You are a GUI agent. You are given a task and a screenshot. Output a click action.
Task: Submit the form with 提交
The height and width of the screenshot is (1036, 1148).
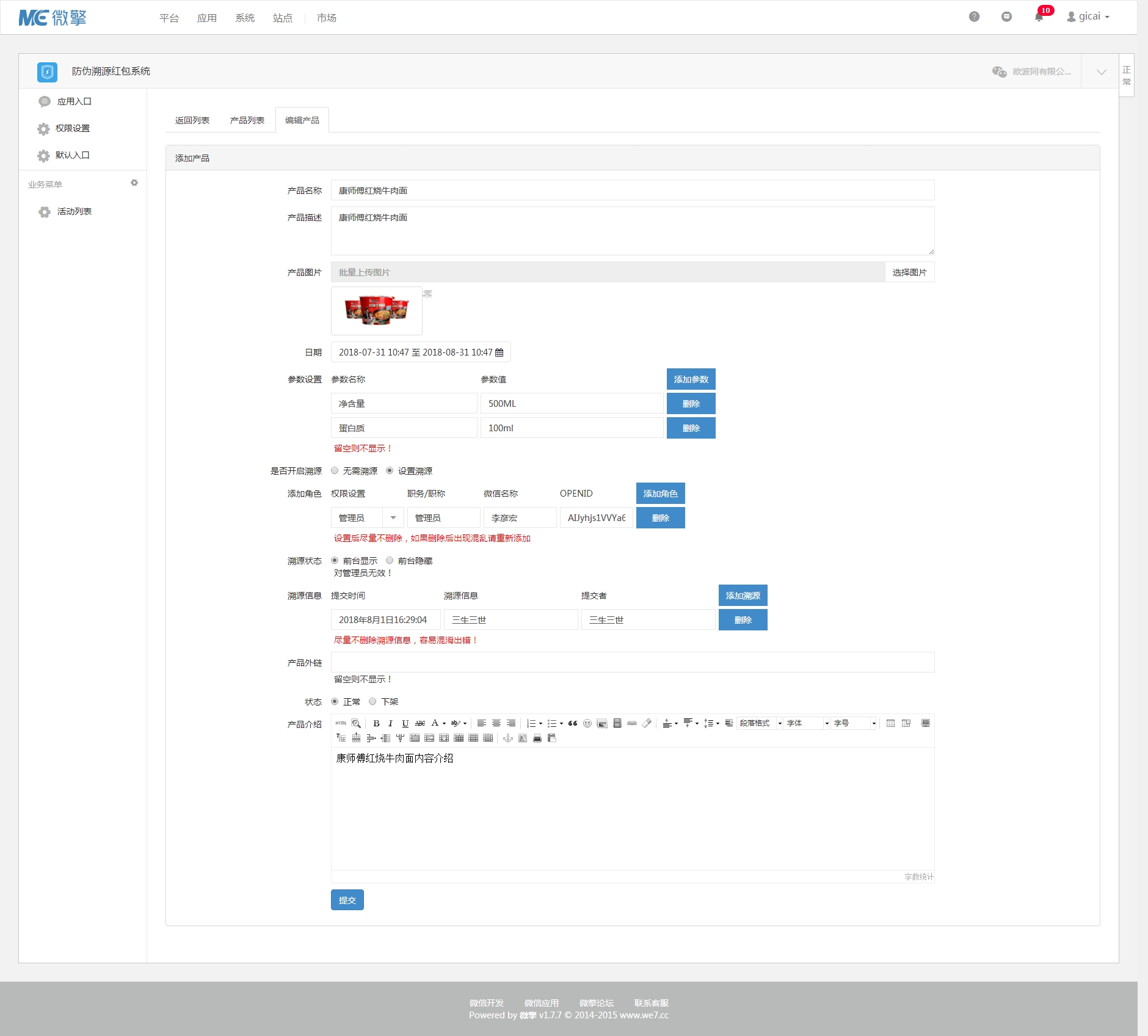[347, 900]
